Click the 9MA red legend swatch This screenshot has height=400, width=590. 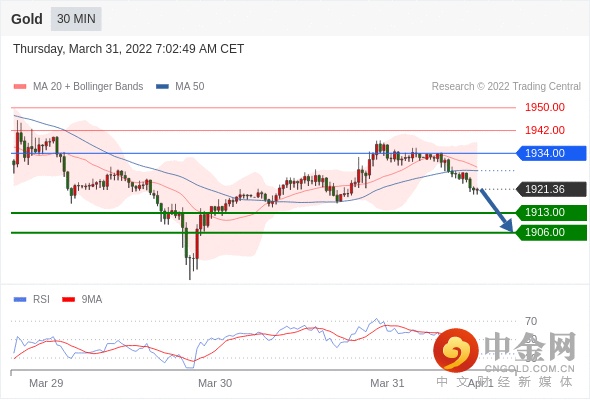[68, 300]
